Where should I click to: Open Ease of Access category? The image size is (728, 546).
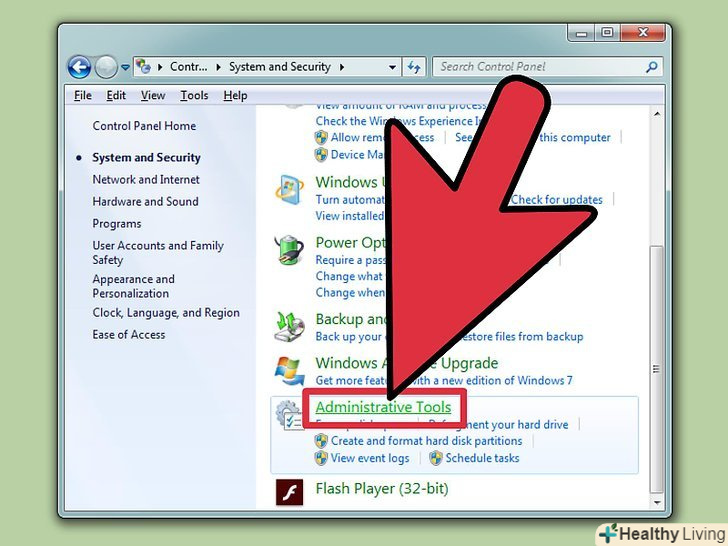129,335
